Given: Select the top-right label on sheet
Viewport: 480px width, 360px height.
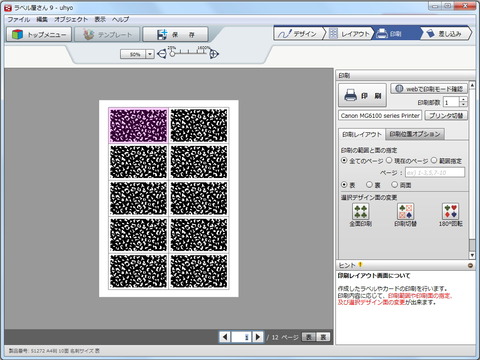Looking at the screenshot, I should click(x=199, y=125).
